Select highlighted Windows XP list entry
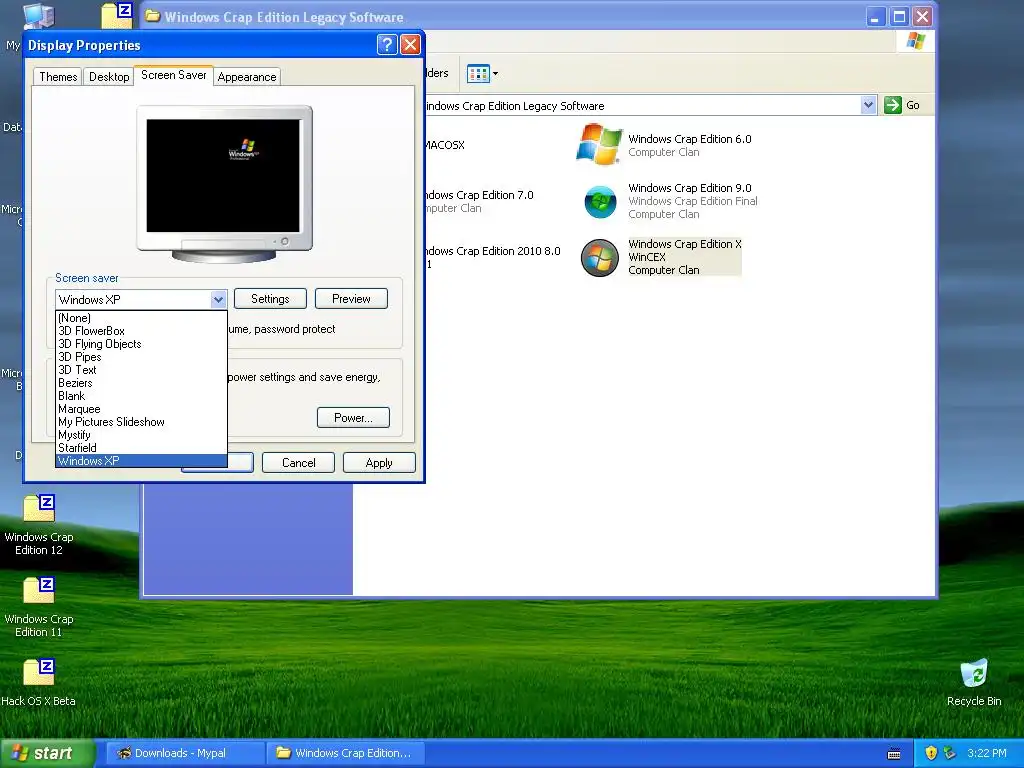Viewport: 1024px width, 768px height. (x=141, y=461)
